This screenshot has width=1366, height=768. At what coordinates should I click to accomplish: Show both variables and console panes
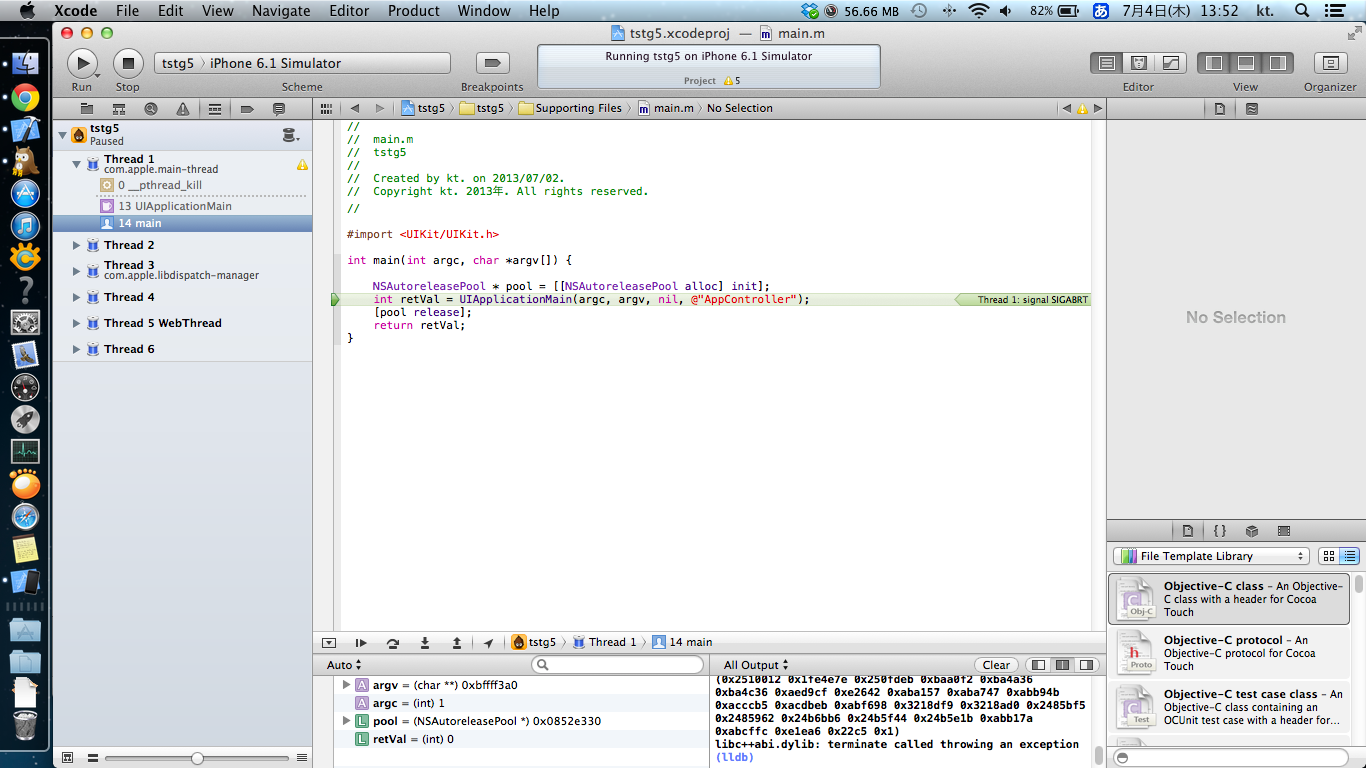pos(1062,665)
